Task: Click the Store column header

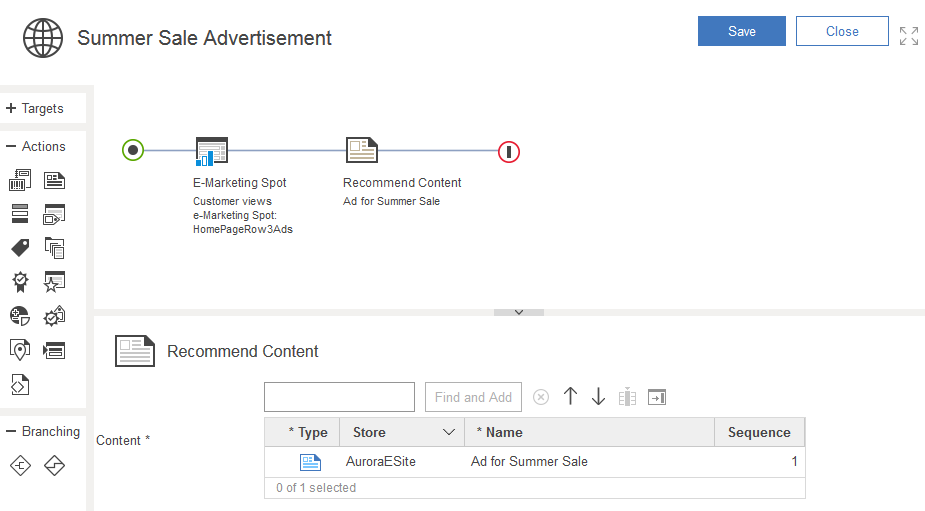Action: tap(402, 433)
